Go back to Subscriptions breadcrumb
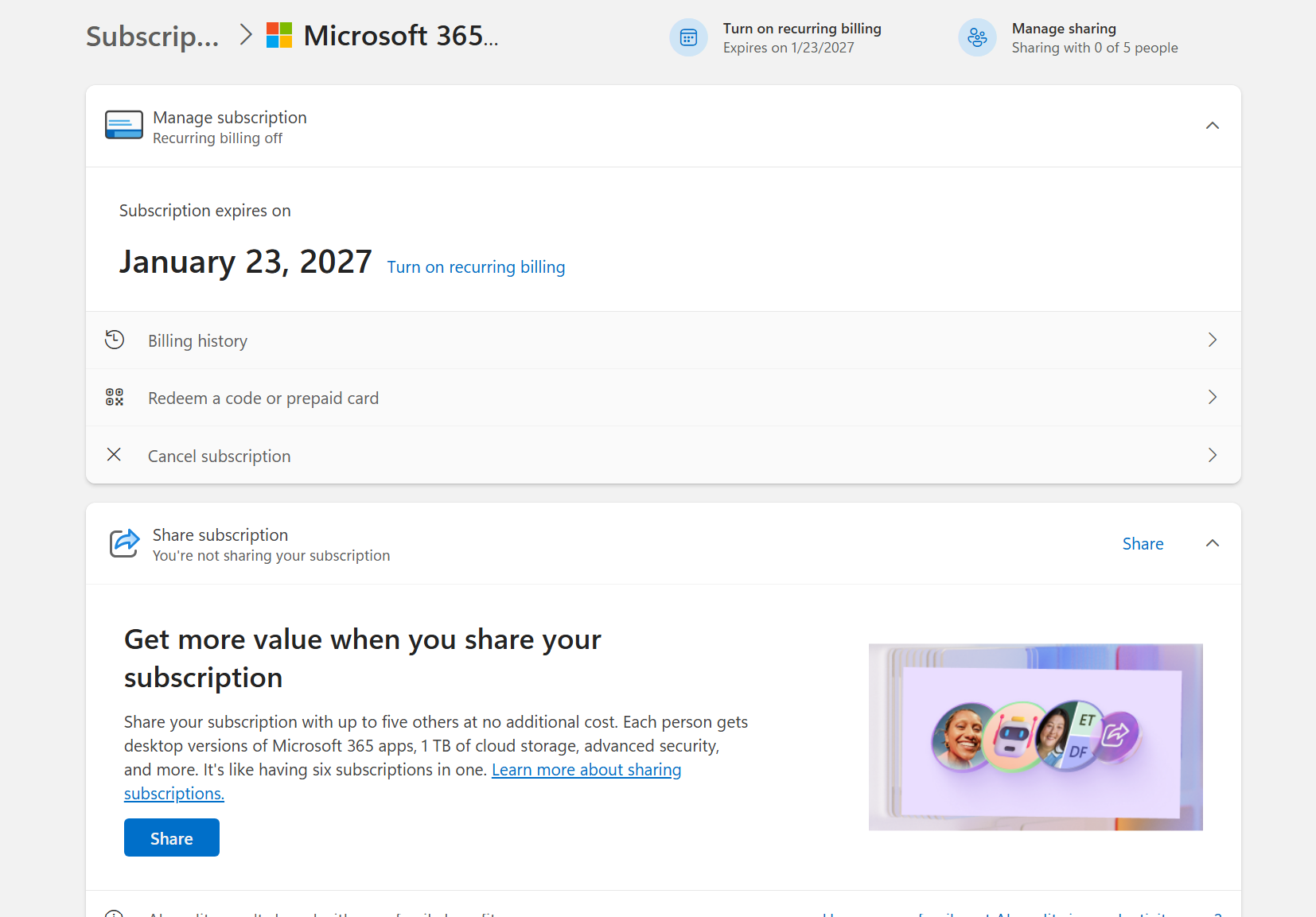This screenshot has height=917, width=1316. (152, 37)
